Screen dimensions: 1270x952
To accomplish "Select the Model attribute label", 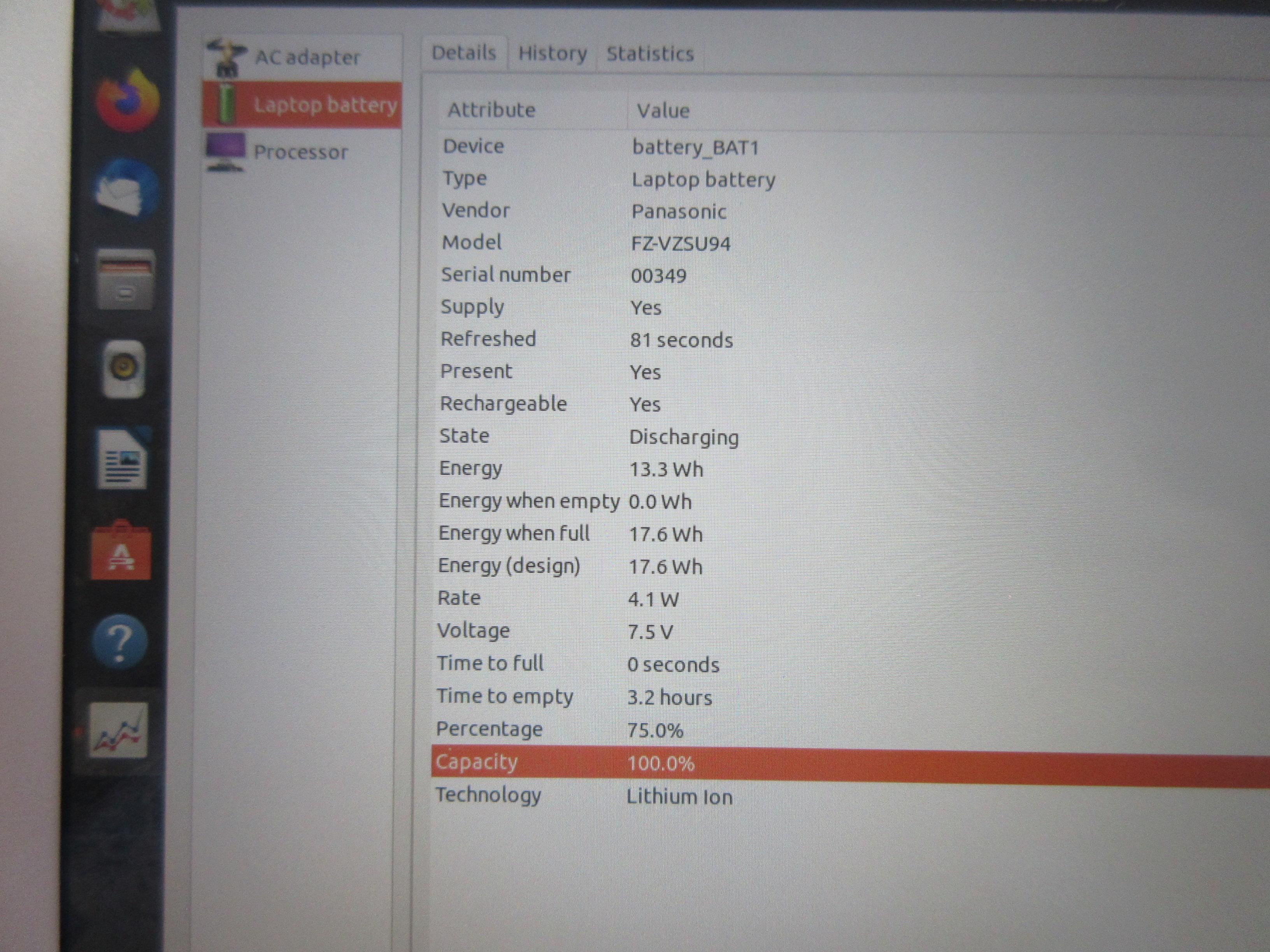I will tap(472, 243).
